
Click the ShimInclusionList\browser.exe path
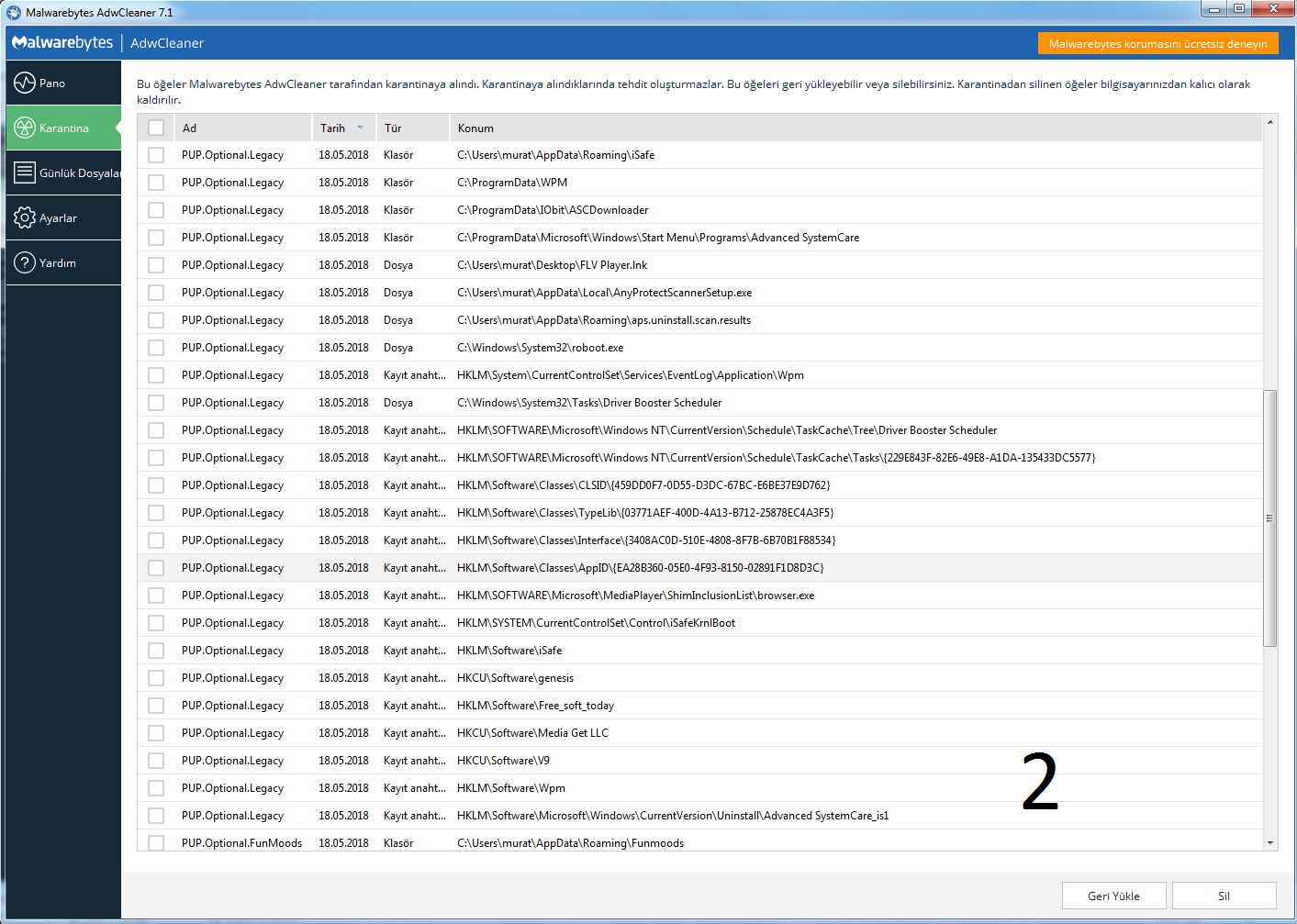[636, 596]
